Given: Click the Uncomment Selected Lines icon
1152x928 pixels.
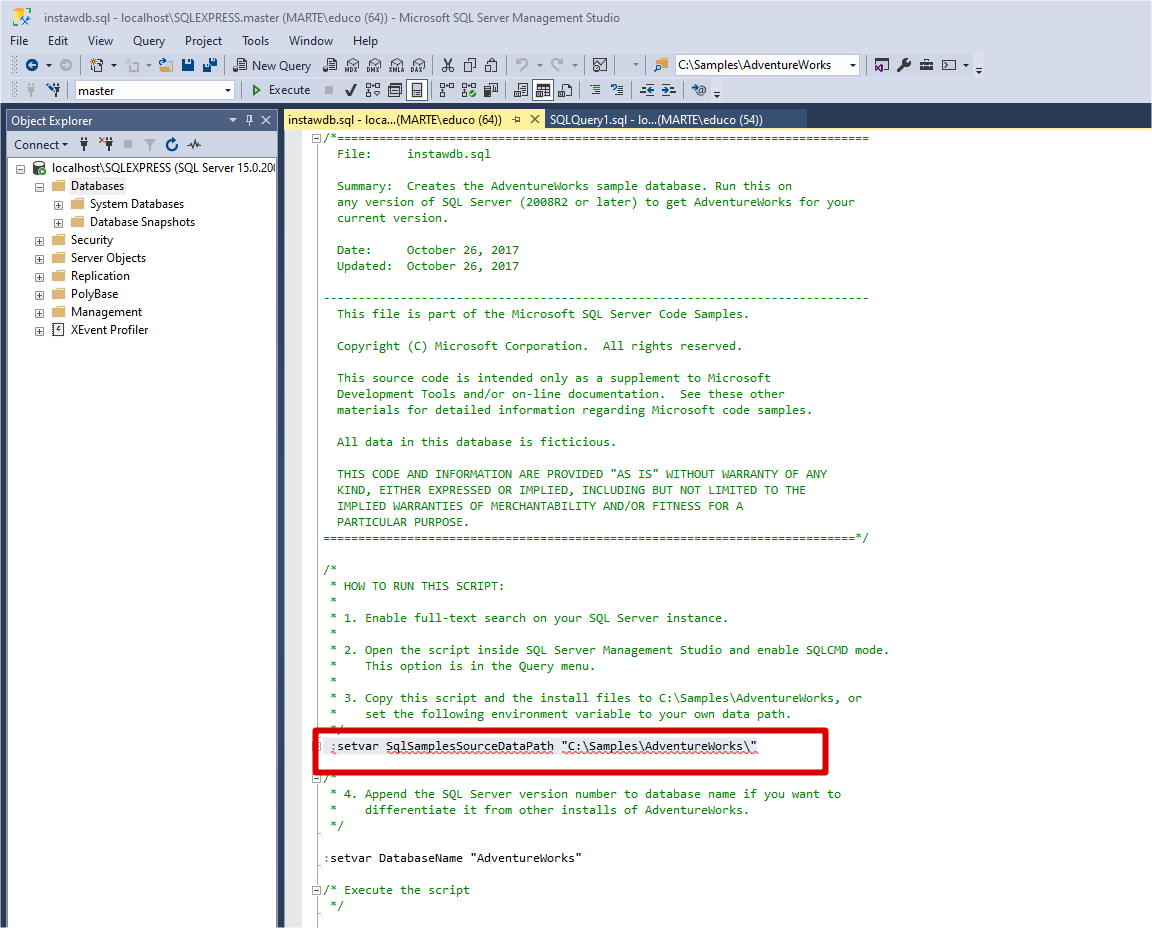Looking at the screenshot, I should pyautogui.click(x=617, y=90).
